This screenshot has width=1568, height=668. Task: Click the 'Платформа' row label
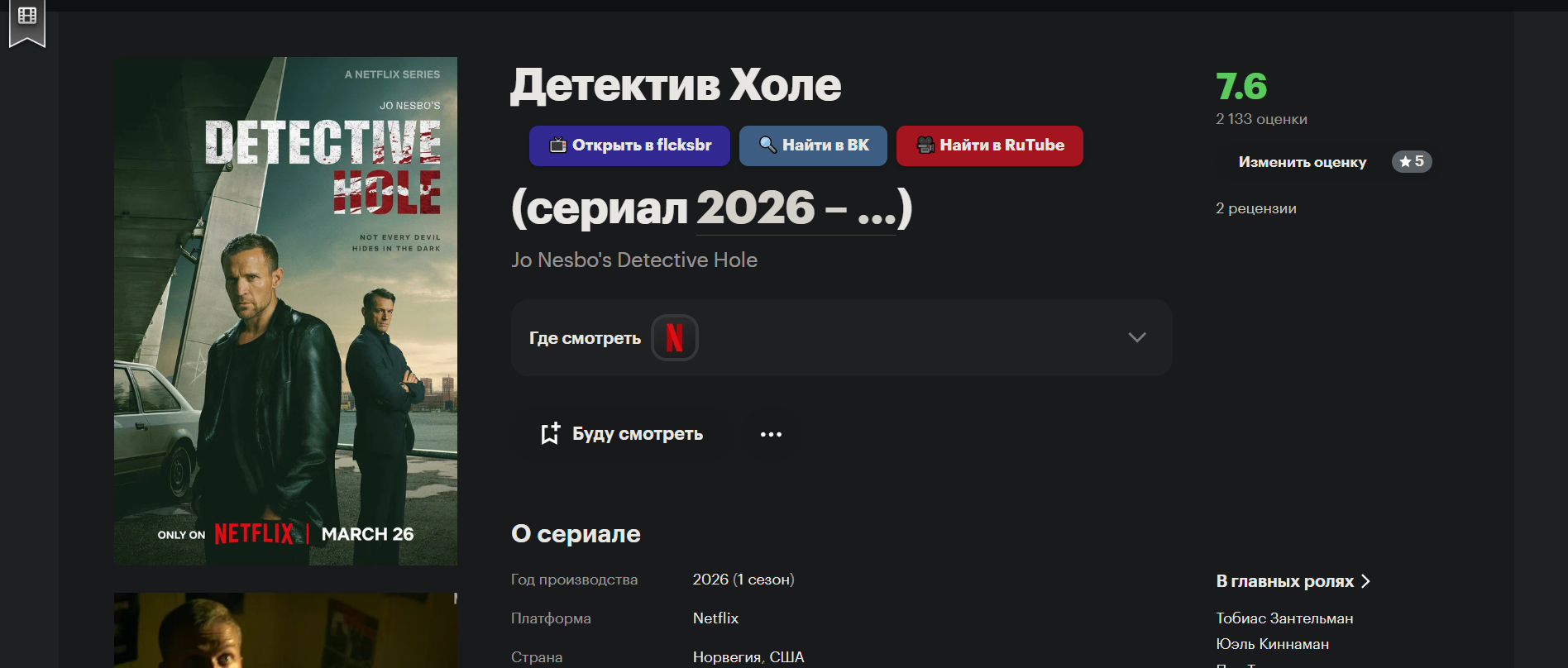[551, 618]
